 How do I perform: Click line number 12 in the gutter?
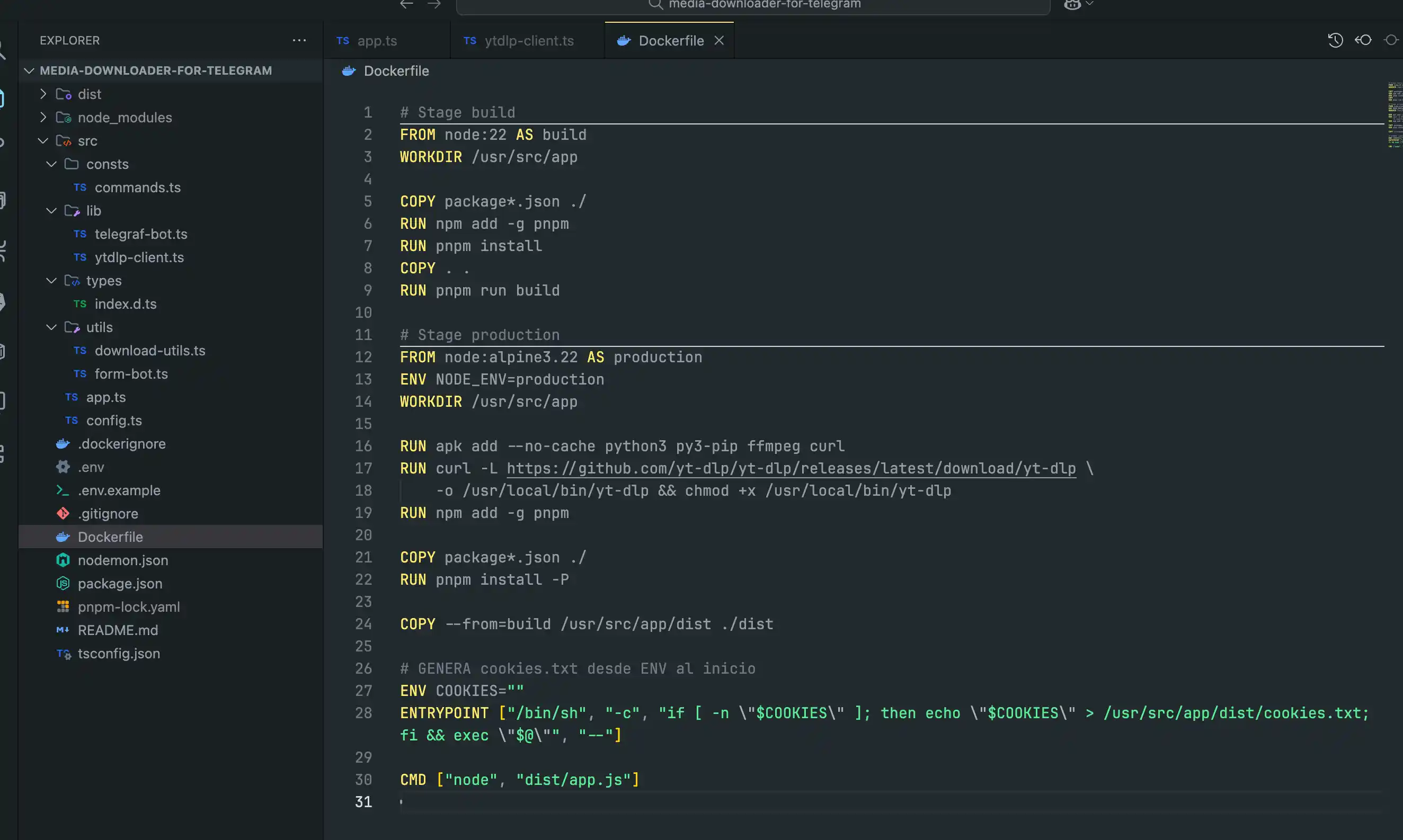tap(363, 357)
